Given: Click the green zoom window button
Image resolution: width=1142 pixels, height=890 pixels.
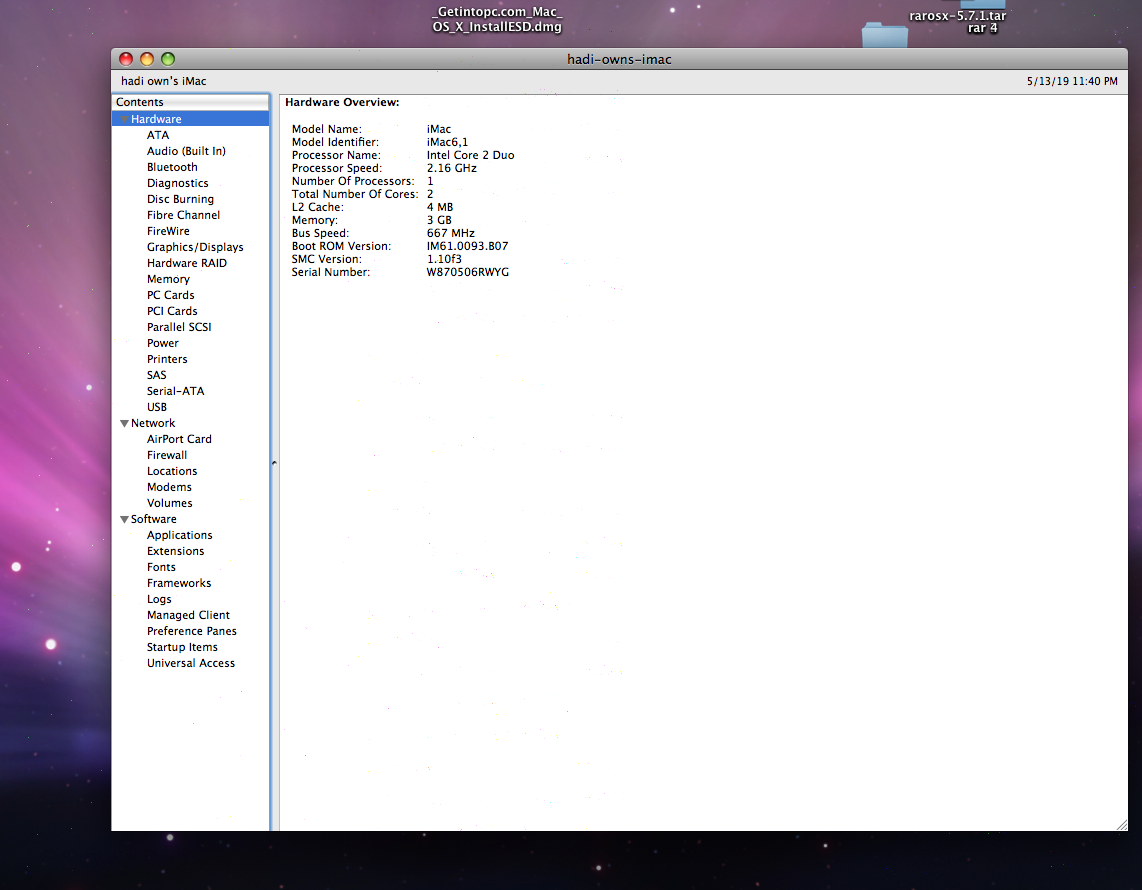Looking at the screenshot, I should tap(168, 59).
